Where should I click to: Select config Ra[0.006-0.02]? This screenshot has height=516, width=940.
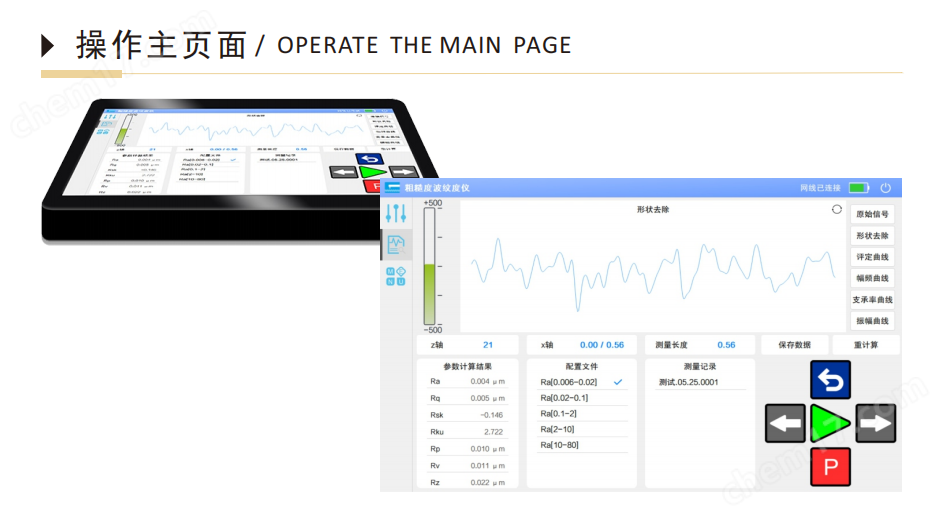coord(582,382)
